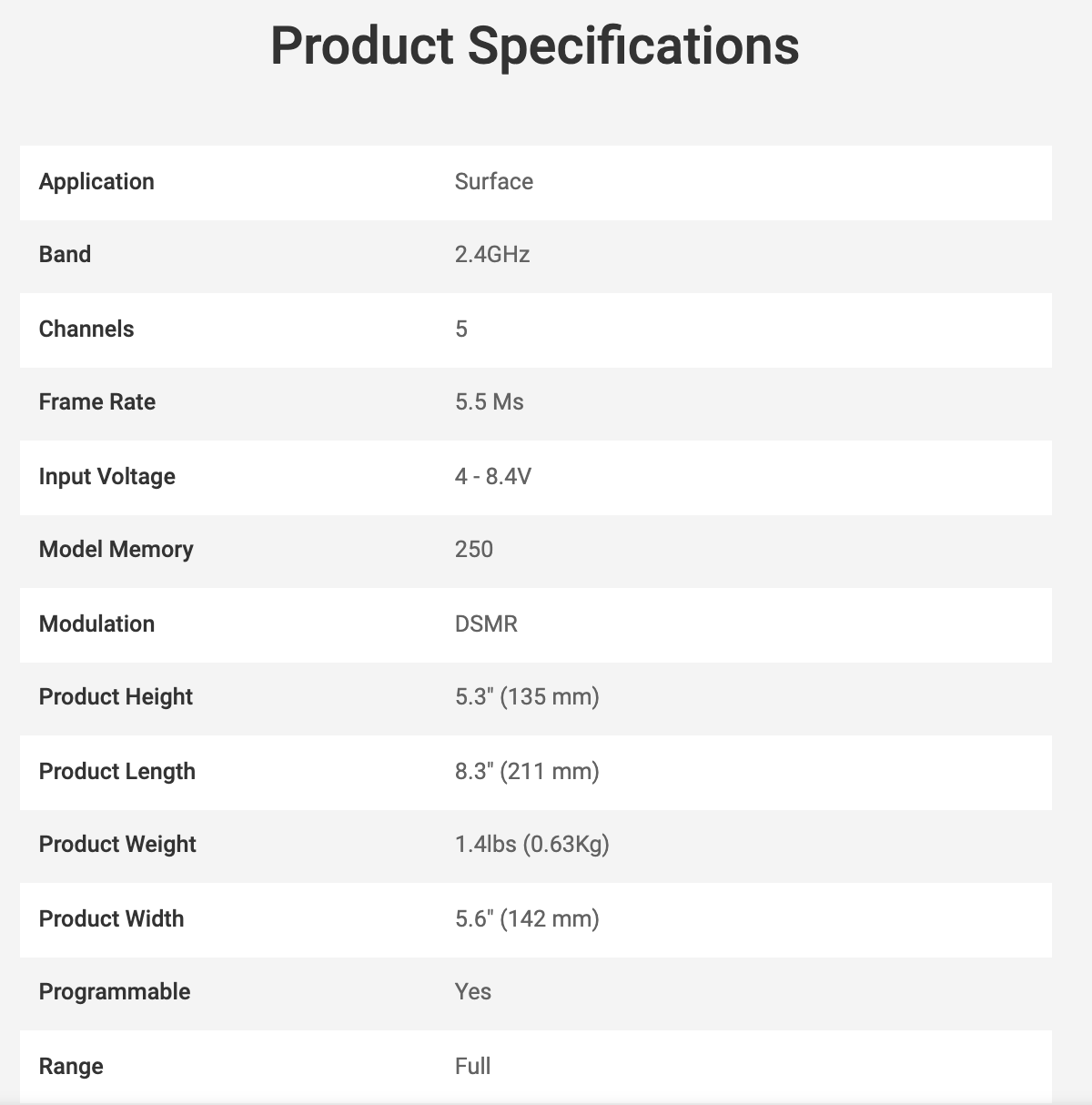Click the Channels row label
This screenshot has width=1092, height=1105.
tap(86, 329)
